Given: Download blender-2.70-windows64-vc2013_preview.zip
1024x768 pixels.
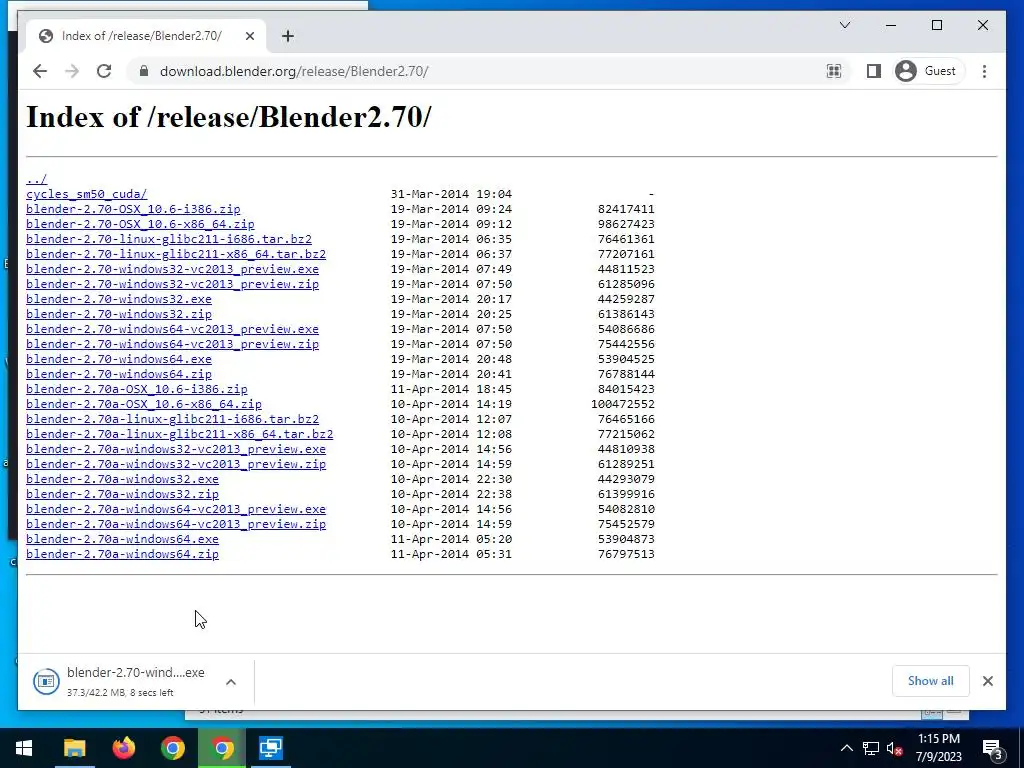Looking at the screenshot, I should [x=172, y=344].
